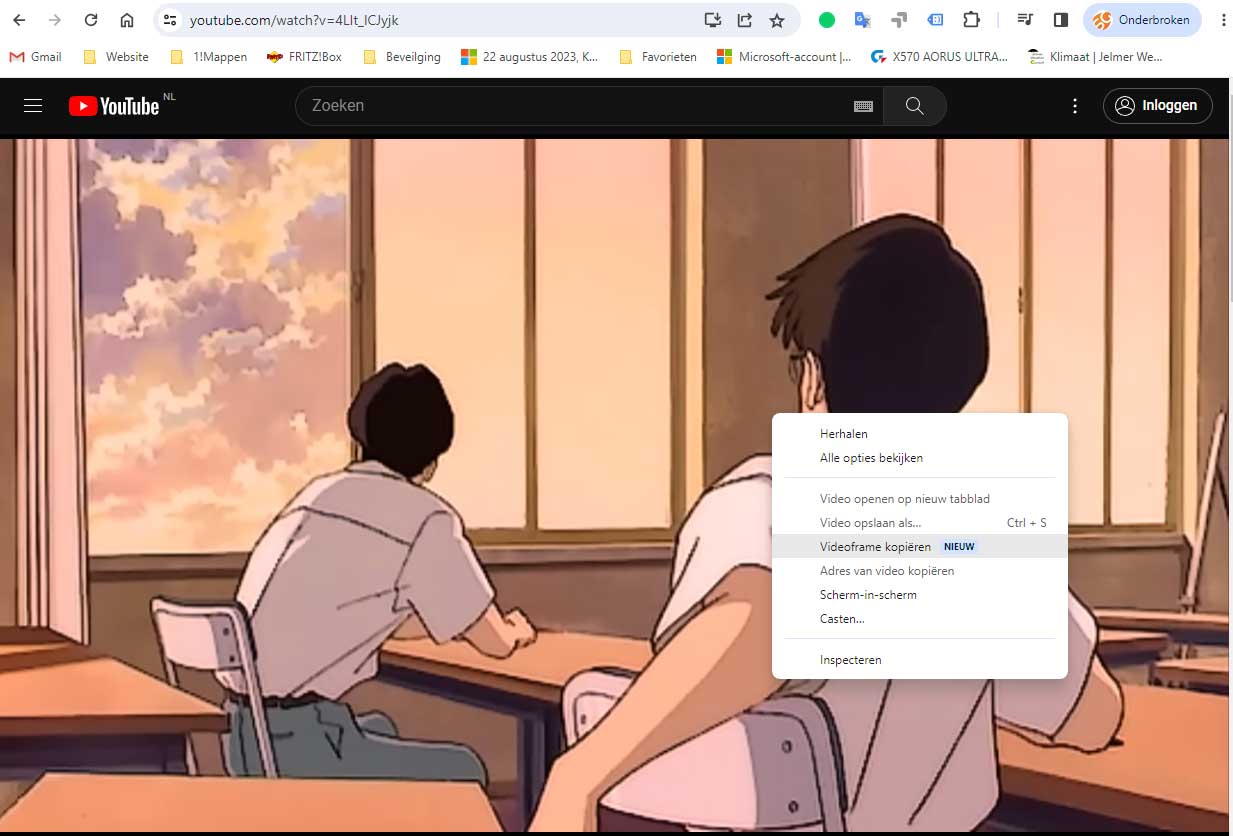Click the gray angular extension icon
Viewport: 1233px width, 836px height.
coord(899,20)
